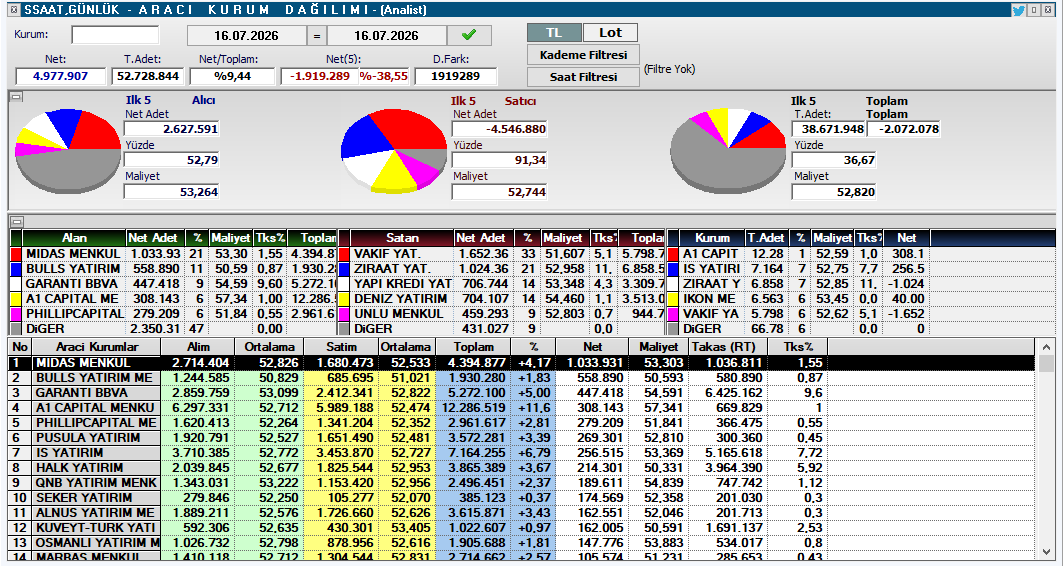The height and width of the screenshot is (566, 1063).
Task: Click yellow swatch beside A1 CAPITAL ME
Action: click(x=16, y=298)
